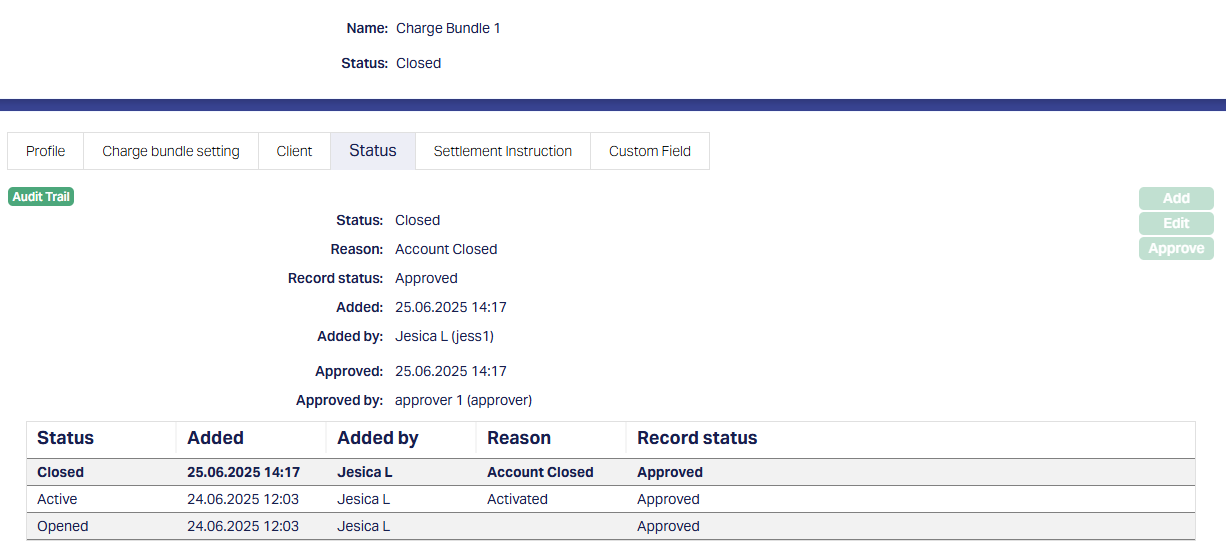The height and width of the screenshot is (545, 1226).
Task: Select the Status tab
Action: (x=373, y=151)
